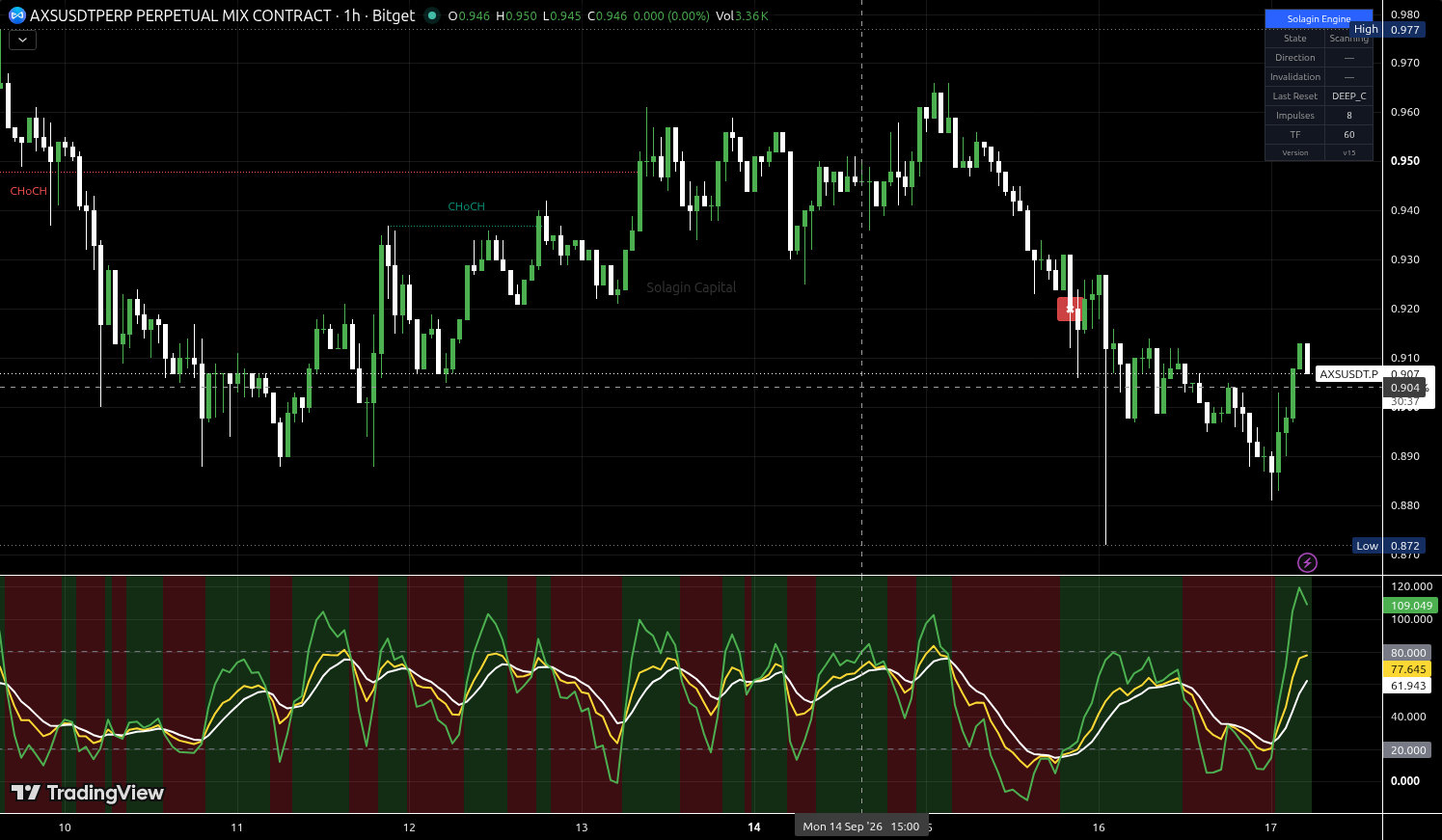Click the red CHoCH label
This screenshot has height=840, width=1442.
[28, 191]
